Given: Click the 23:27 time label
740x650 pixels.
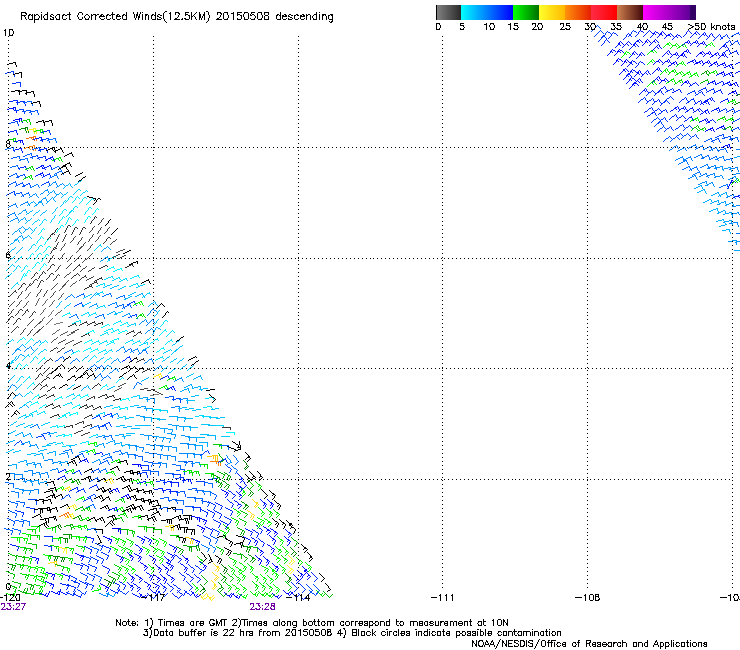Looking at the screenshot, I should point(13,607).
